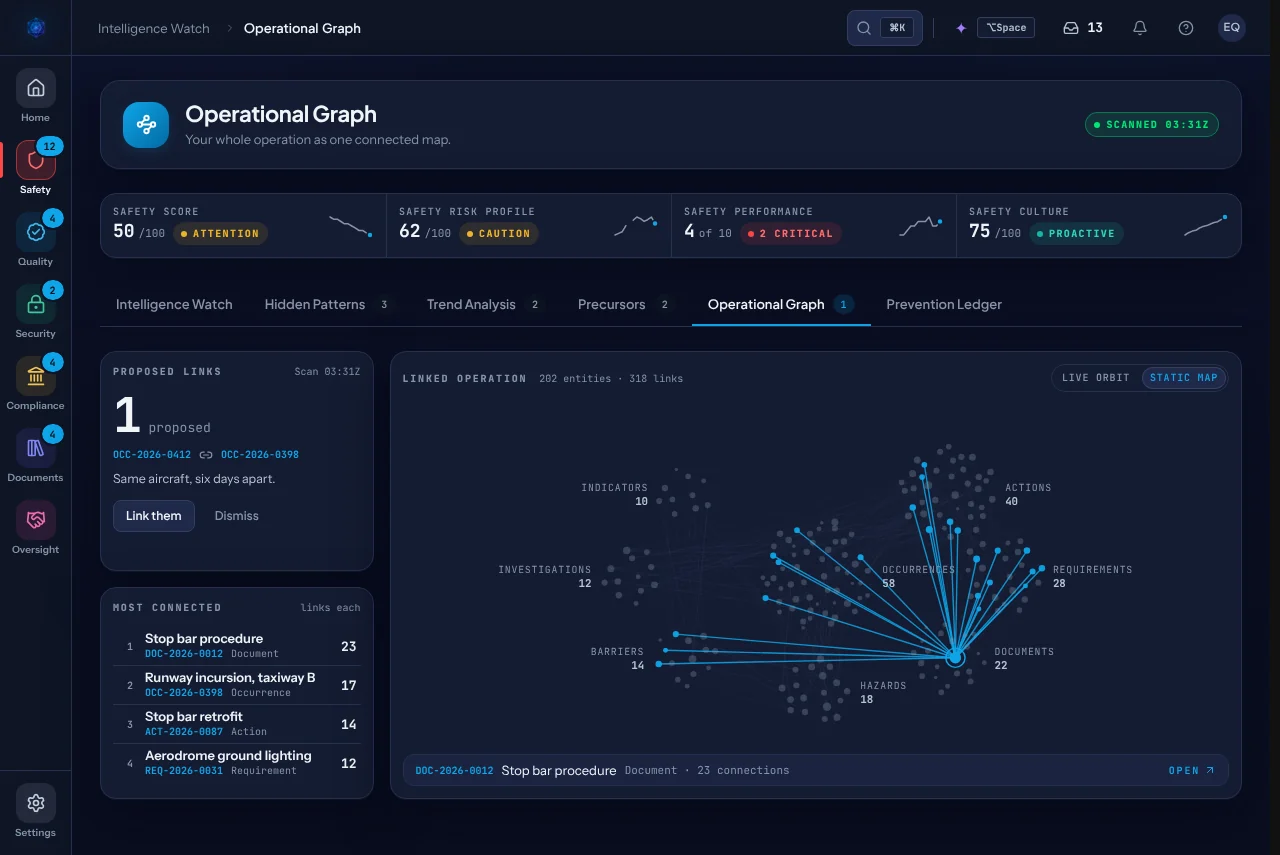Open the notifications bell icon
Screen dimensions: 1280x855
[x=1140, y=28]
